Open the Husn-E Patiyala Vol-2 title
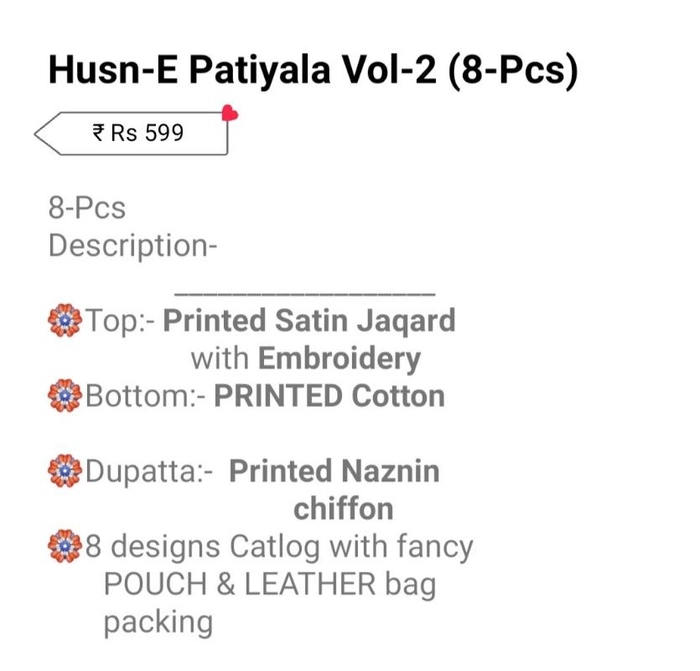The width and height of the screenshot is (700, 671). pos(313,71)
